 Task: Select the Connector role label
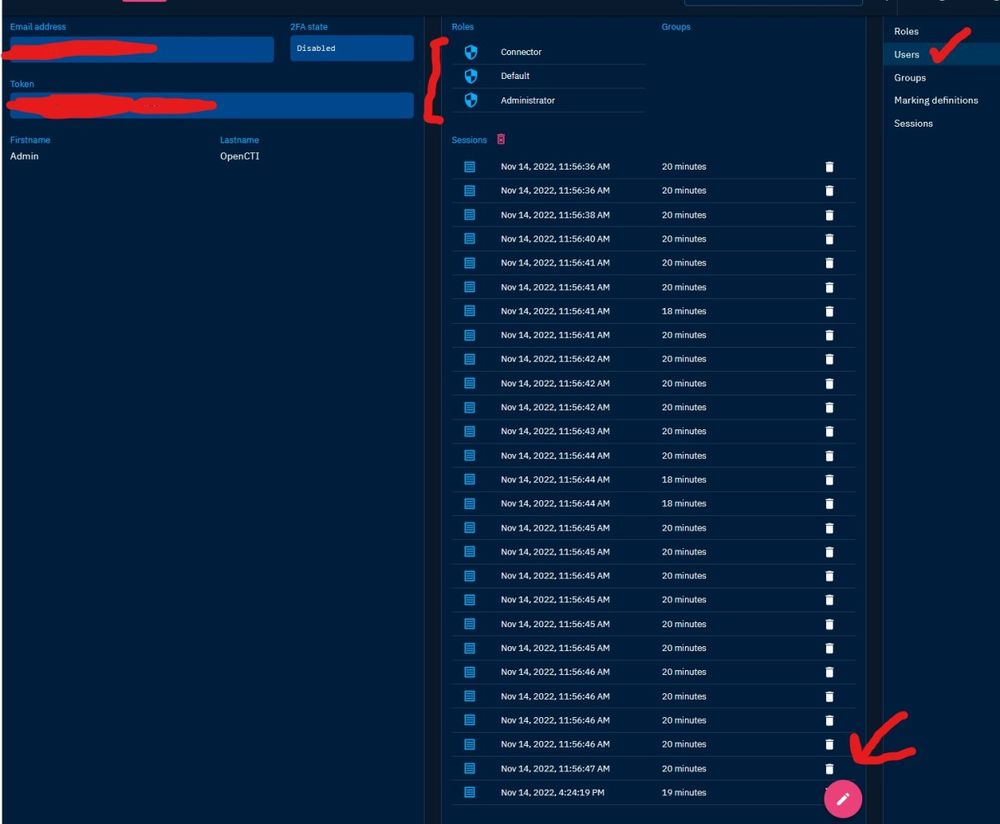[522, 52]
